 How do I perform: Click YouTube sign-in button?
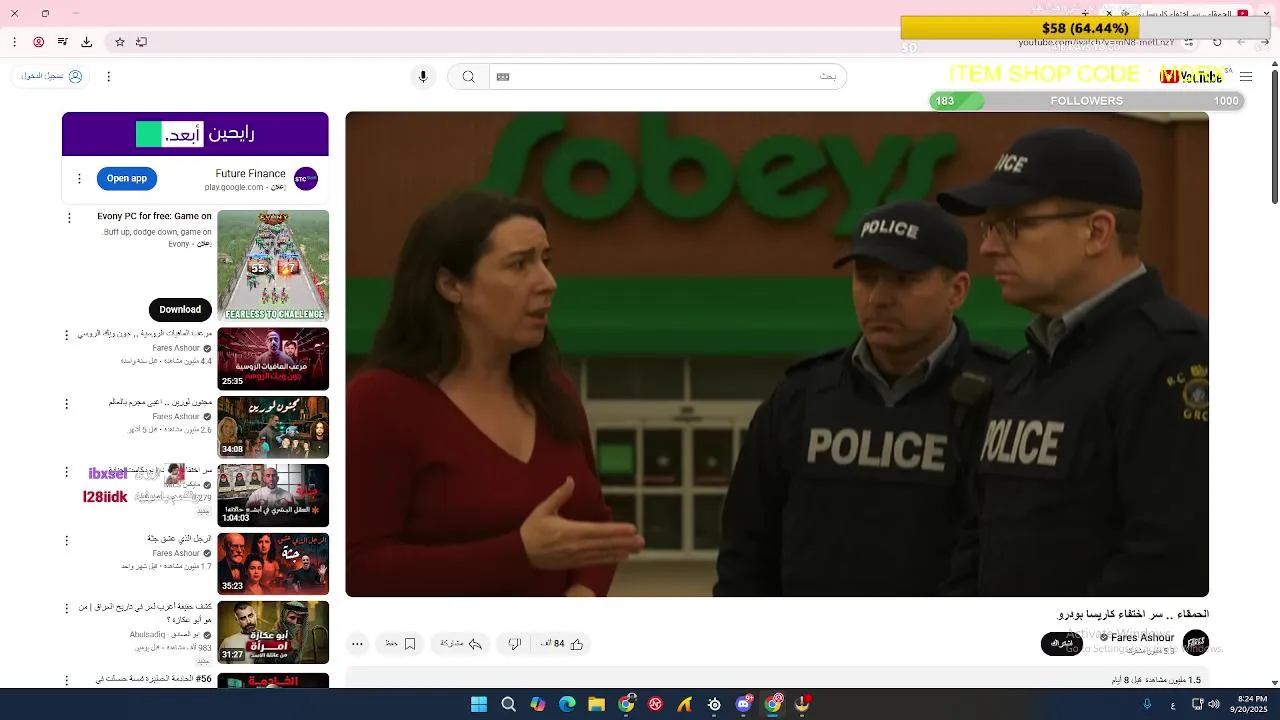pyautogui.click(x=52, y=76)
